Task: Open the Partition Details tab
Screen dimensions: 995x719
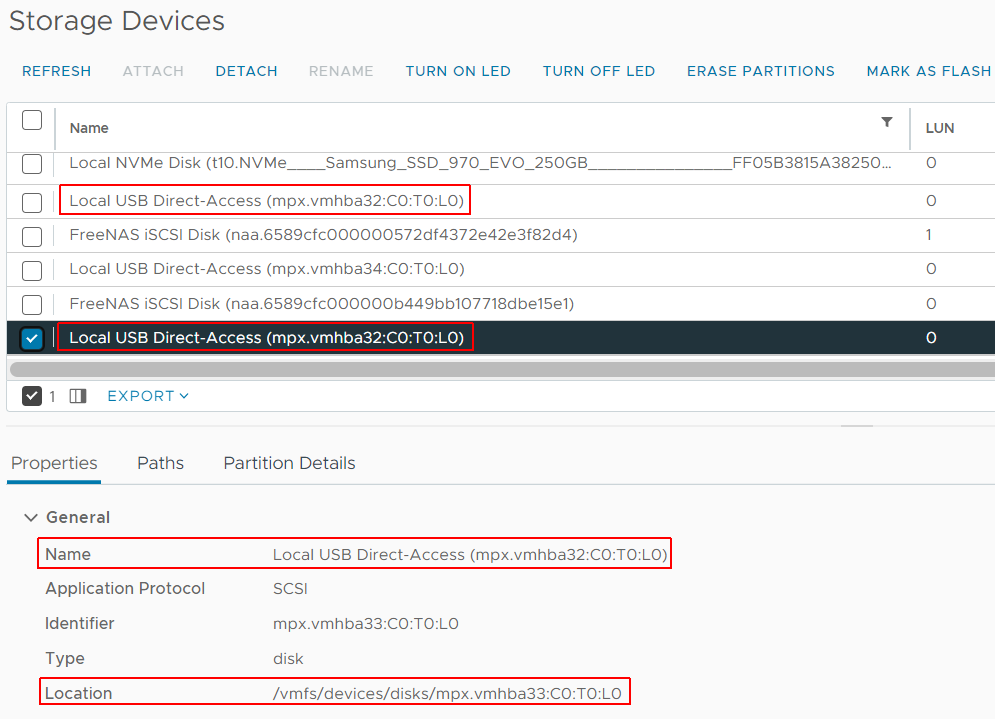Action: tap(289, 463)
